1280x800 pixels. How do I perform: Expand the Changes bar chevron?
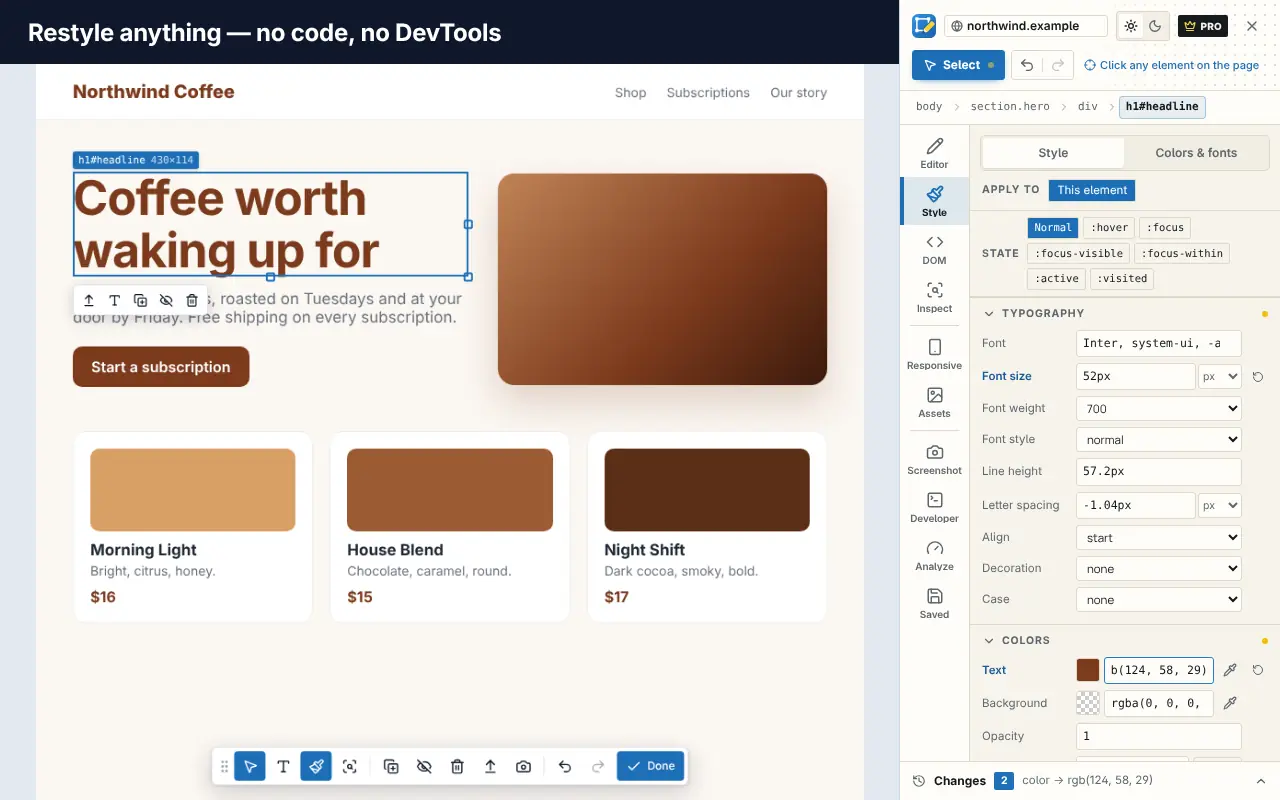pos(1260,780)
